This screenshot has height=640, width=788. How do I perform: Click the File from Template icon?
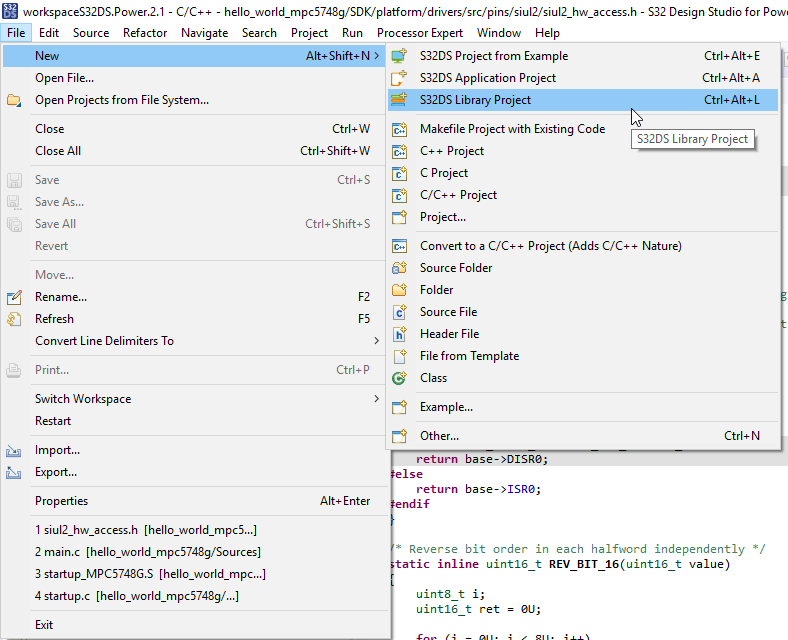pyautogui.click(x=399, y=356)
